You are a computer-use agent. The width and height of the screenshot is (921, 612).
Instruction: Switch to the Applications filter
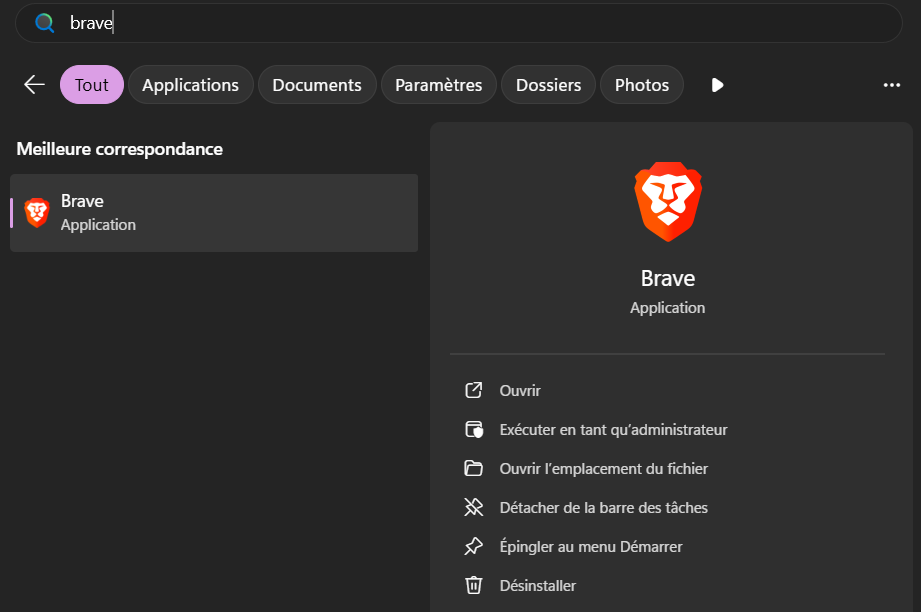(x=190, y=85)
